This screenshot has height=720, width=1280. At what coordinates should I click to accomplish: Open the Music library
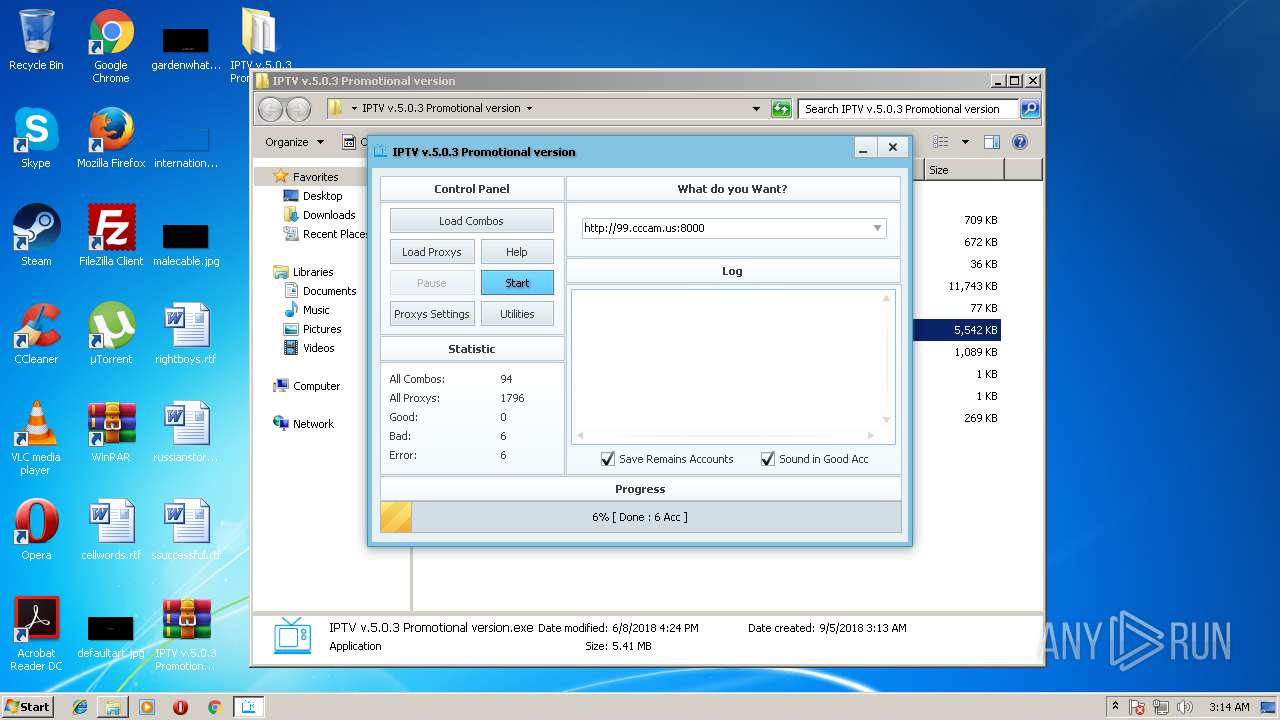click(307, 310)
